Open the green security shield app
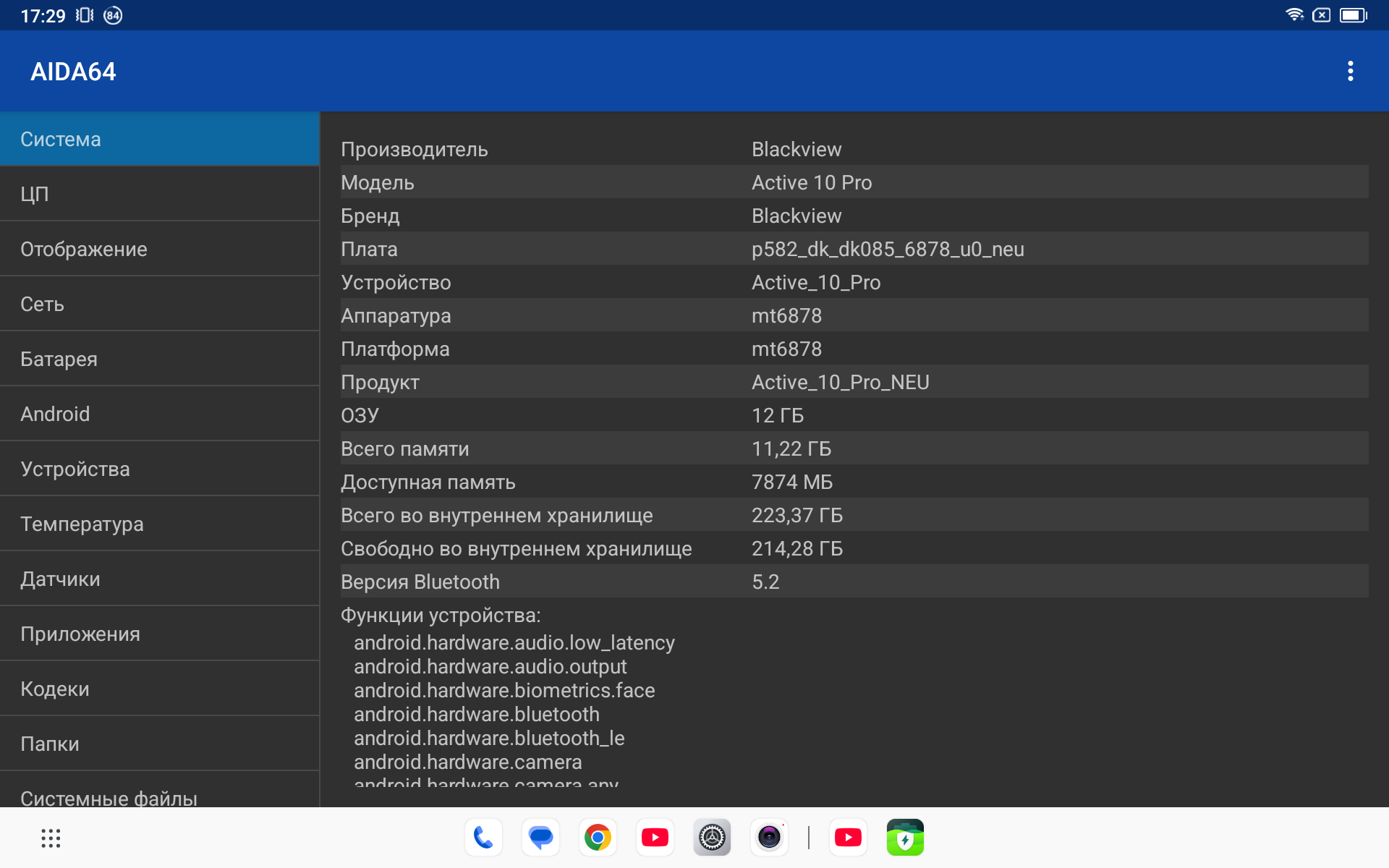Screen dimensions: 1389x868 [x=905, y=838]
